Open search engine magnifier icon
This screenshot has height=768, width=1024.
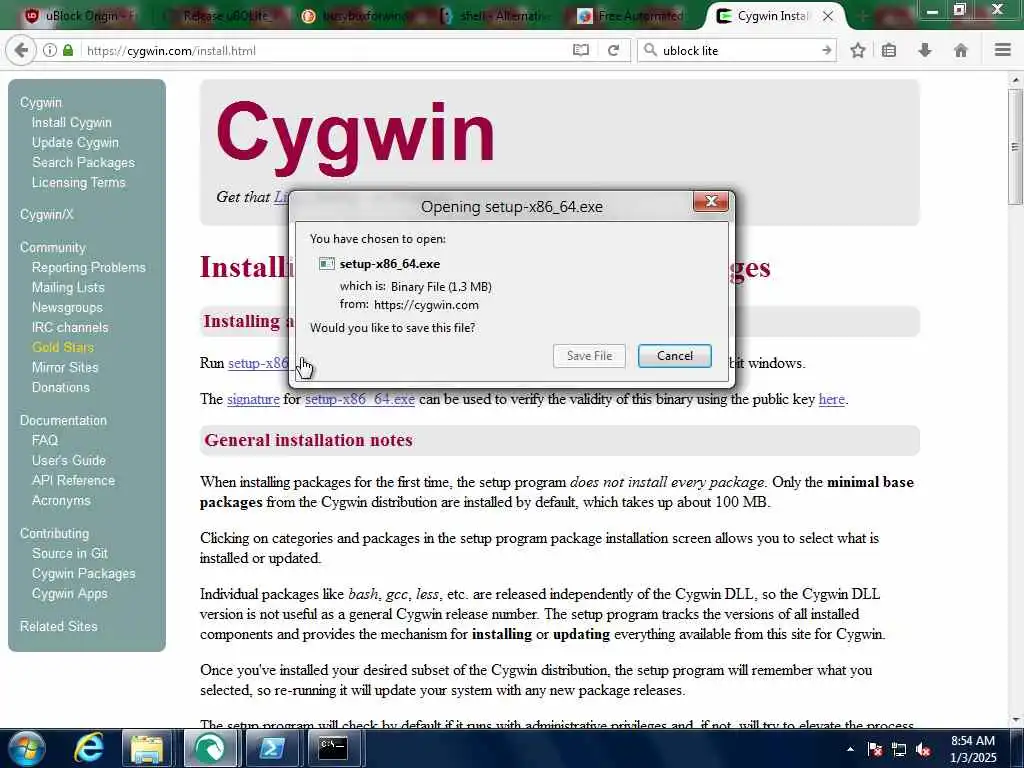[650, 50]
